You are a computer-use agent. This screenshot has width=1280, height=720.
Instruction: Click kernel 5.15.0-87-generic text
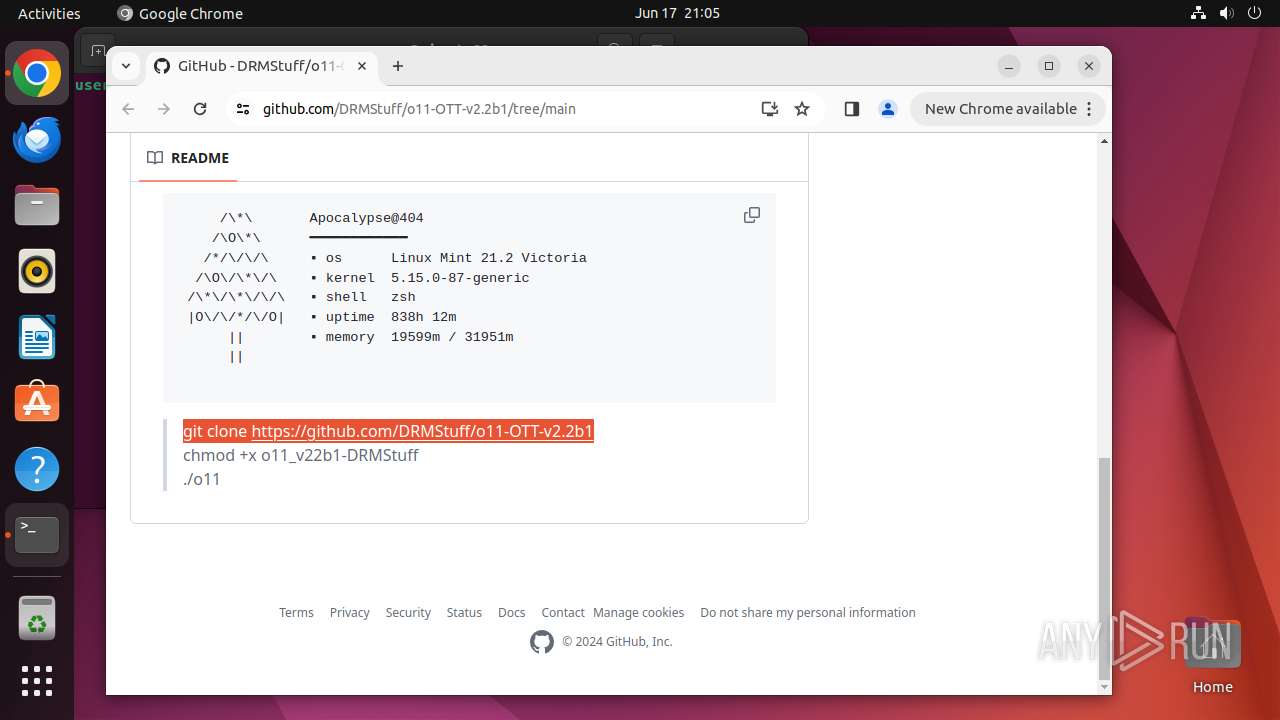click(427, 278)
